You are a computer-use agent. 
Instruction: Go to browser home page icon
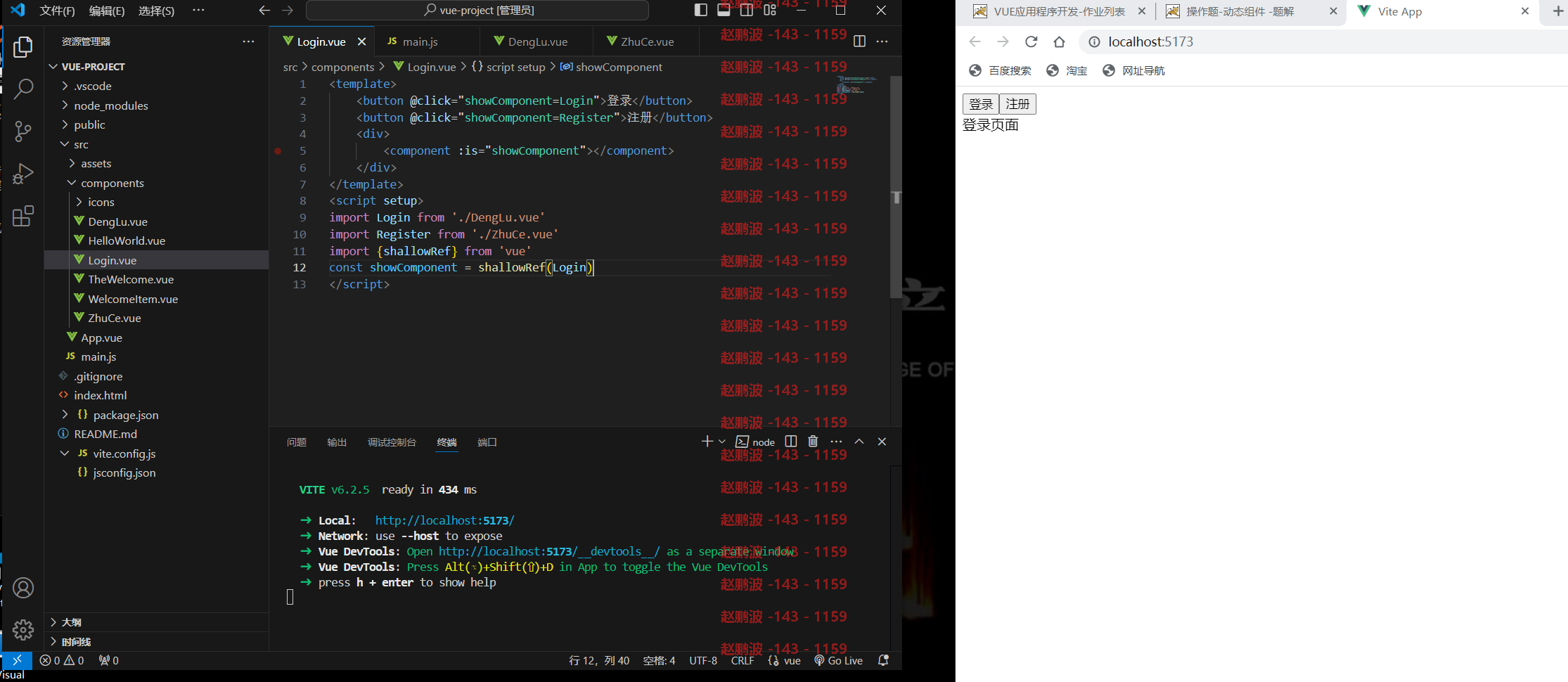(1059, 41)
